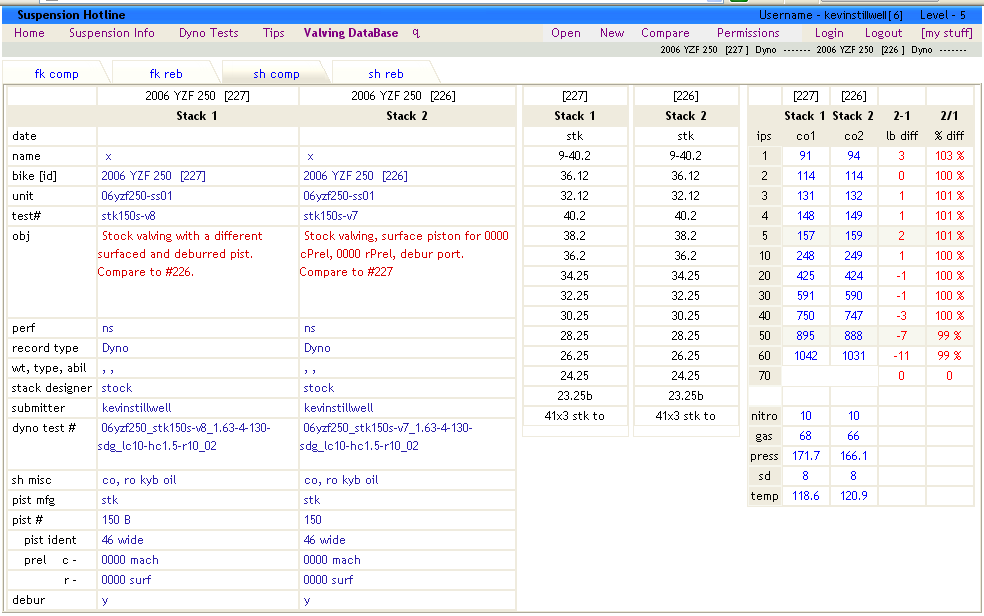The height and width of the screenshot is (616, 984).
Task: Open the [my stuff] link
Action: point(946,33)
